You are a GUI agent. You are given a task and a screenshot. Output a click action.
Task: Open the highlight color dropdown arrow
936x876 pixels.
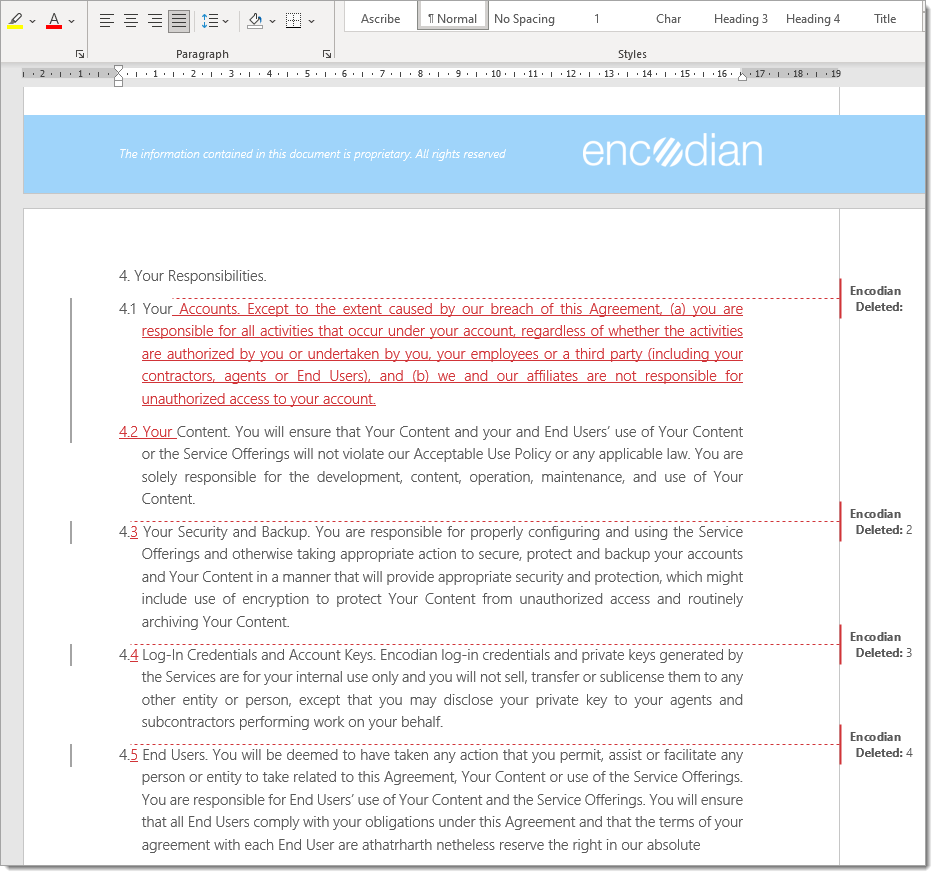point(32,21)
